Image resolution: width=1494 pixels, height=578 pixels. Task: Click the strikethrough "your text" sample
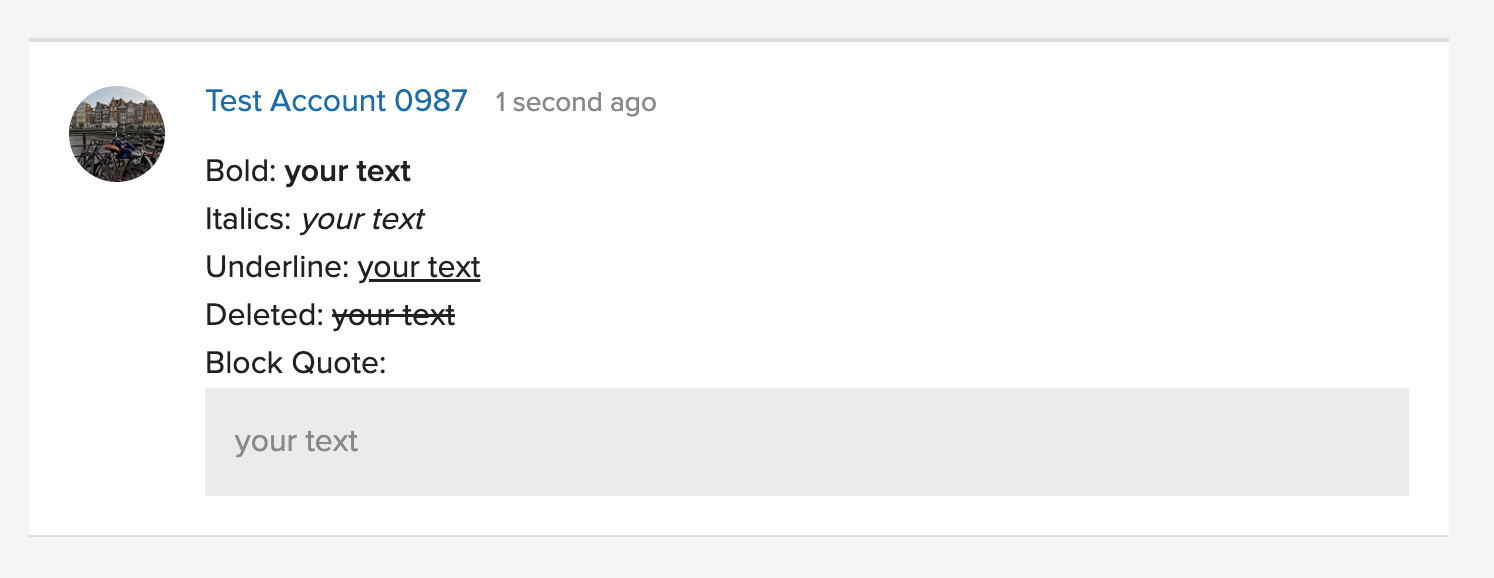(x=393, y=315)
